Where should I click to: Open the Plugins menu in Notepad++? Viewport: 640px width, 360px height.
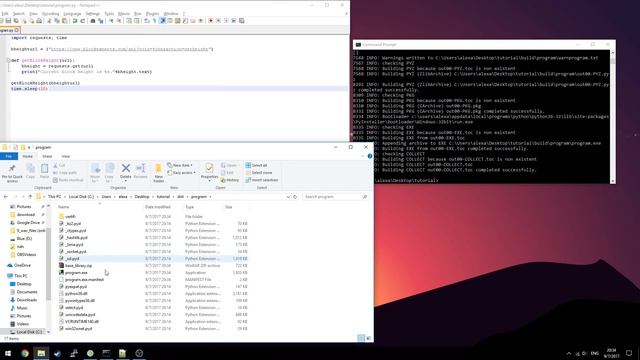153,14
